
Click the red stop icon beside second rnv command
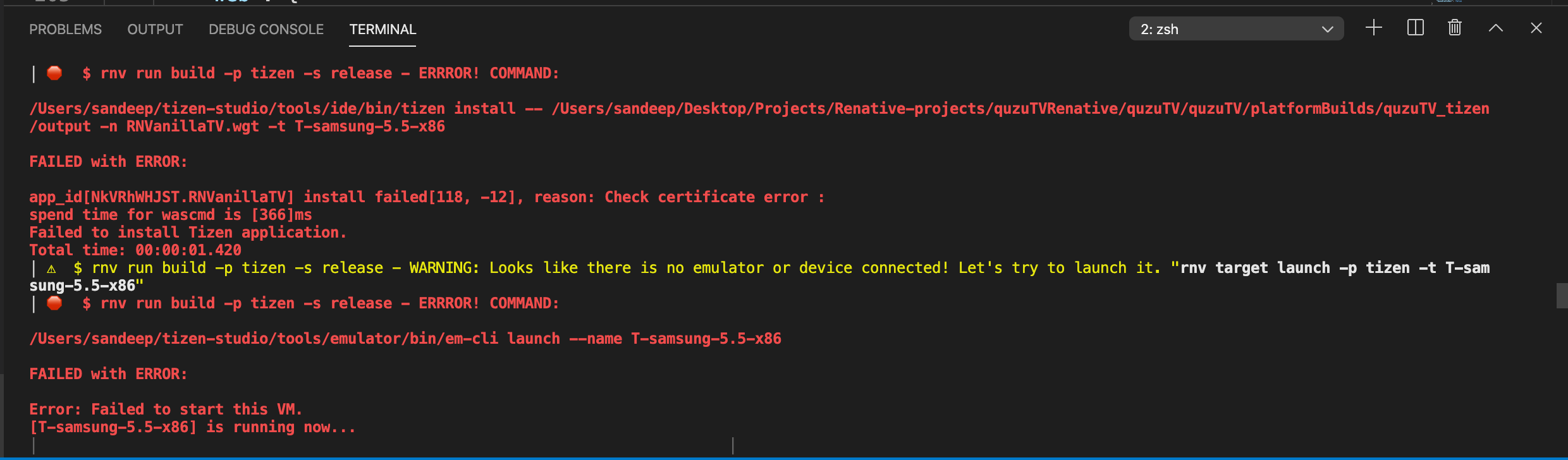[54, 303]
